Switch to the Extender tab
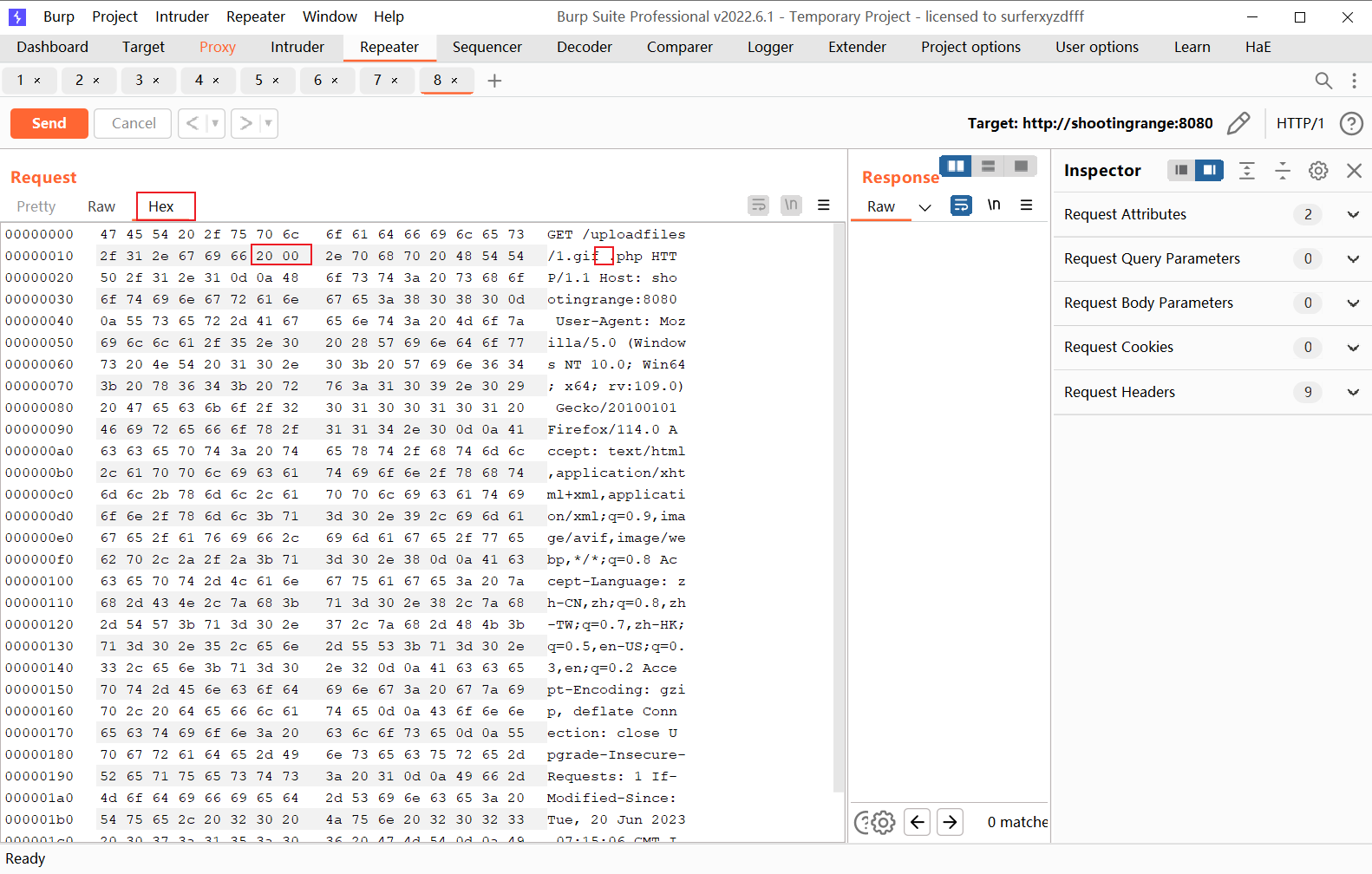 pos(857,47)
